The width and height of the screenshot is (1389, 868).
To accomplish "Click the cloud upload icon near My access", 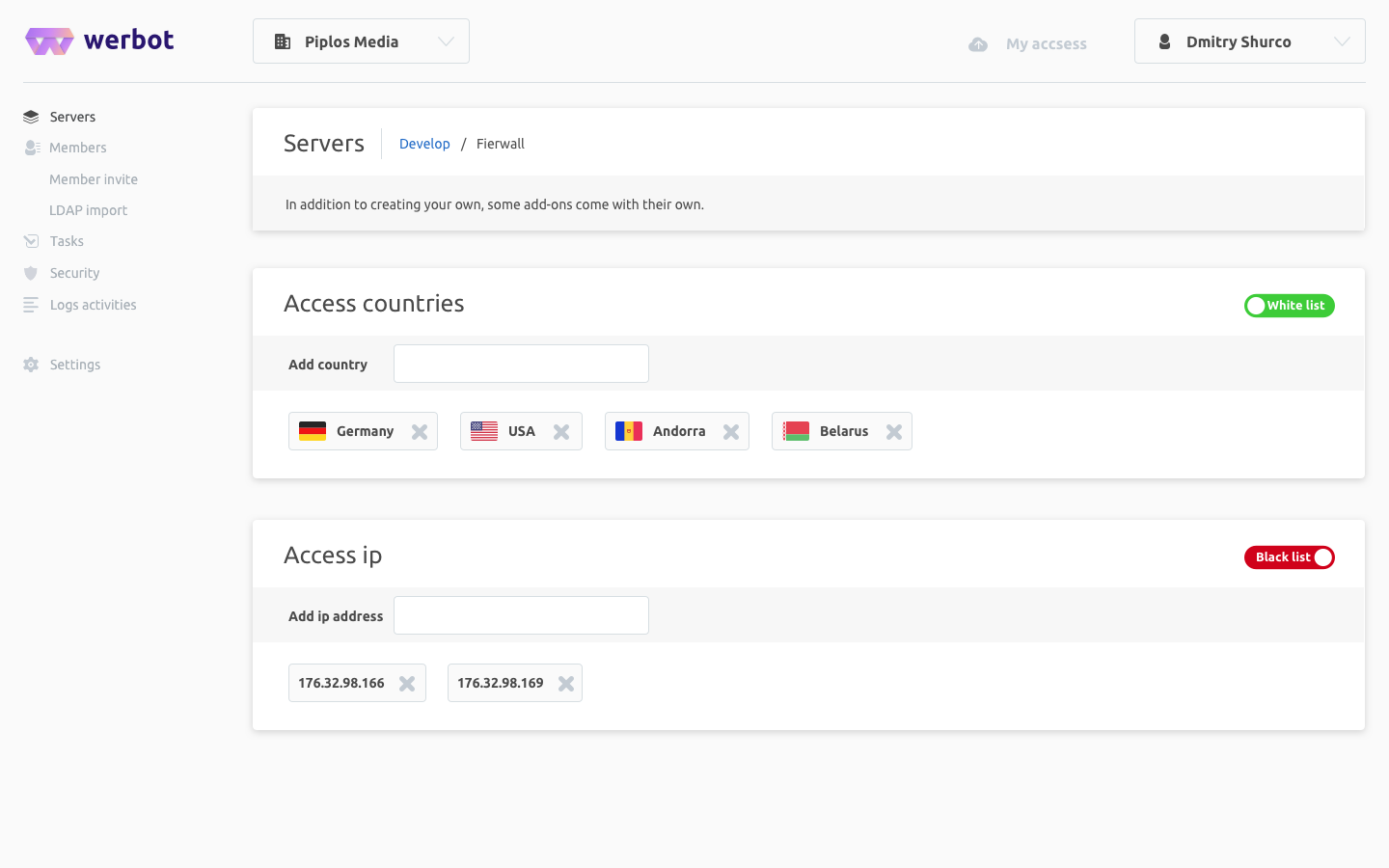I will (978, 44).
